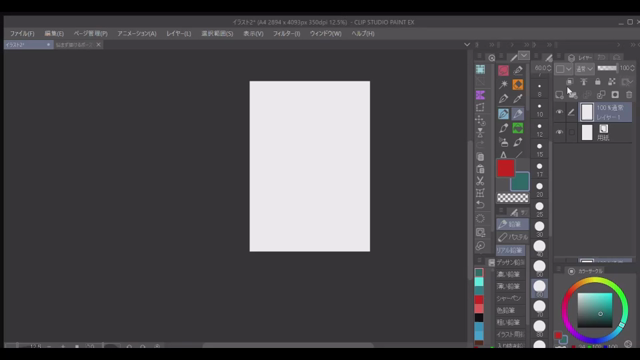The image size is (640, 360).
Task: Choose brush size preset 40
Action: (x=540, y=248)
